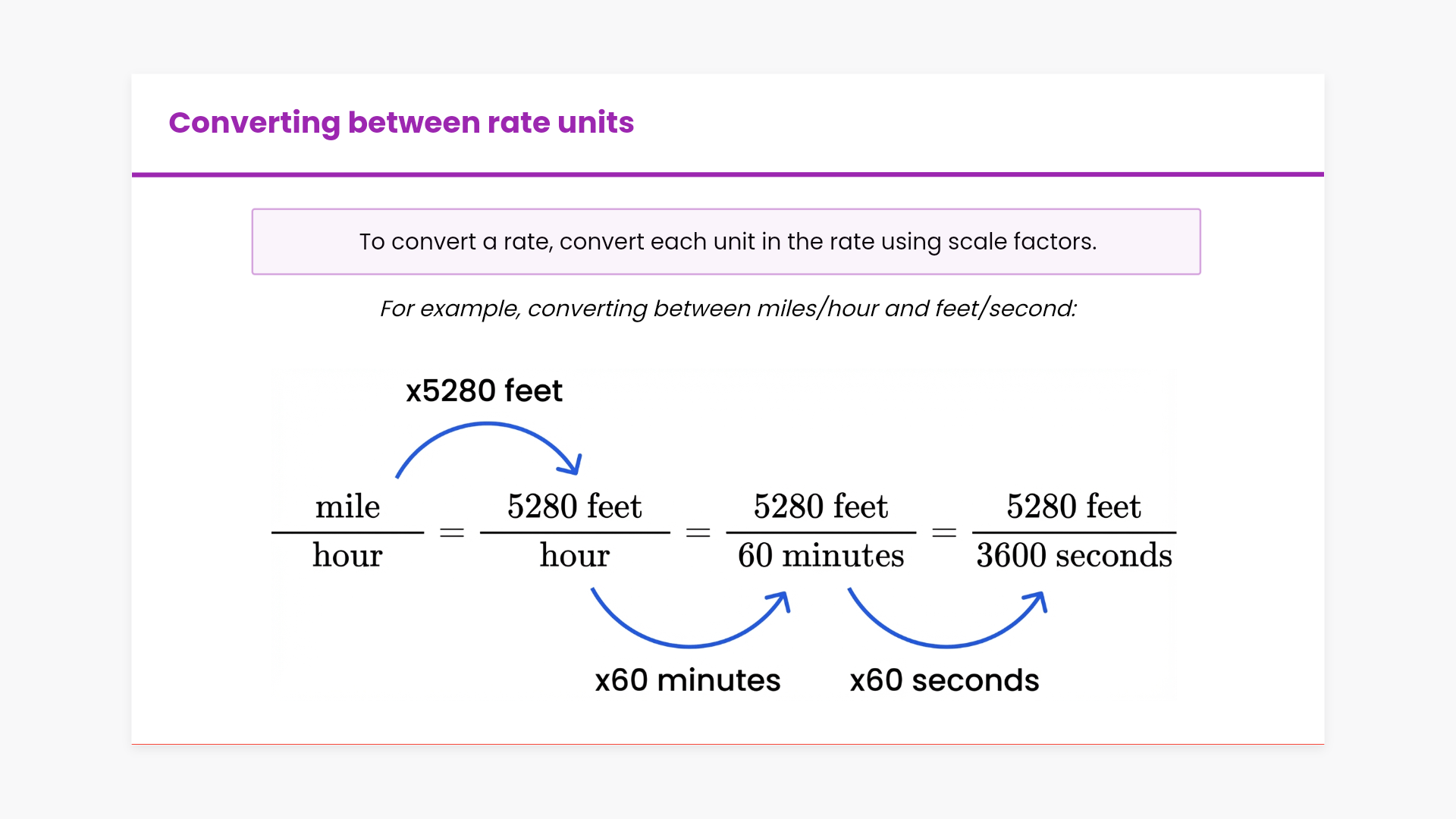Click '5280 feet' above 3600 seconds
1456x819 pixels.
pyautogui.click(x=1074, y=507)
